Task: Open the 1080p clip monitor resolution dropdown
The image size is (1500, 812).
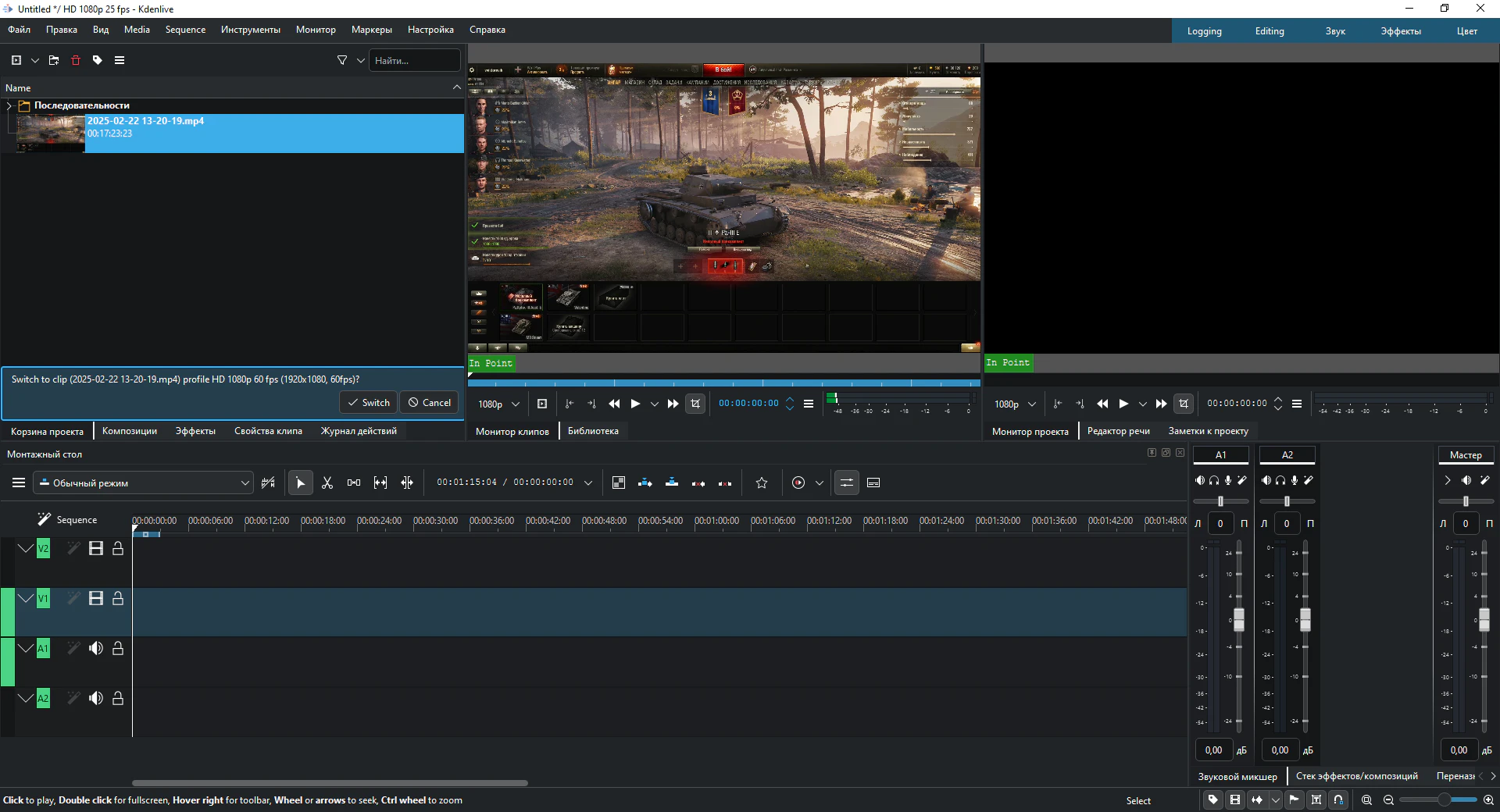Action: [x=498, y=404]
